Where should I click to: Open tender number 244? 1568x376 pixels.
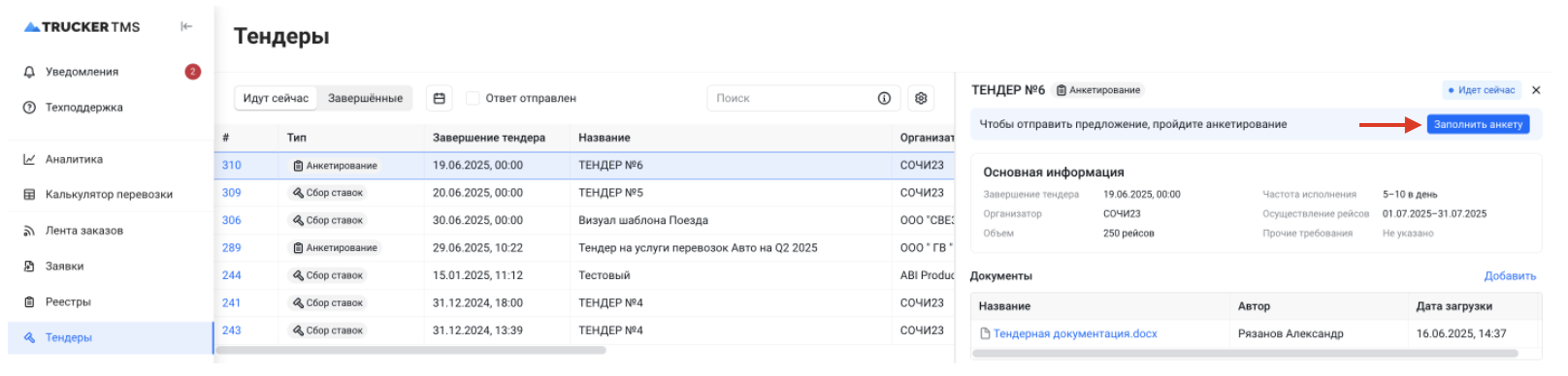click(x=231, y=275)
